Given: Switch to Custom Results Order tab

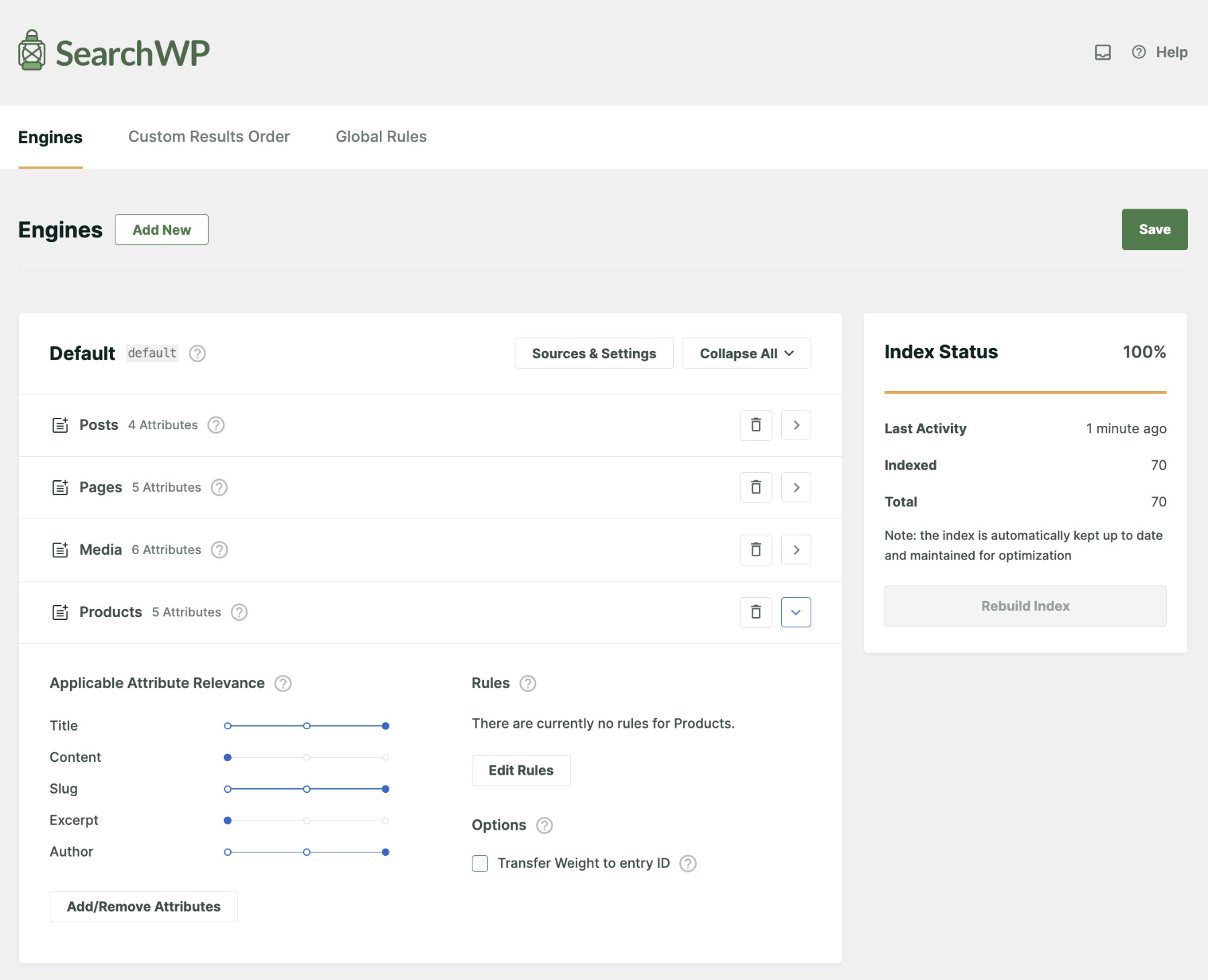Looking at the screenshot, I should click(209, 137).
